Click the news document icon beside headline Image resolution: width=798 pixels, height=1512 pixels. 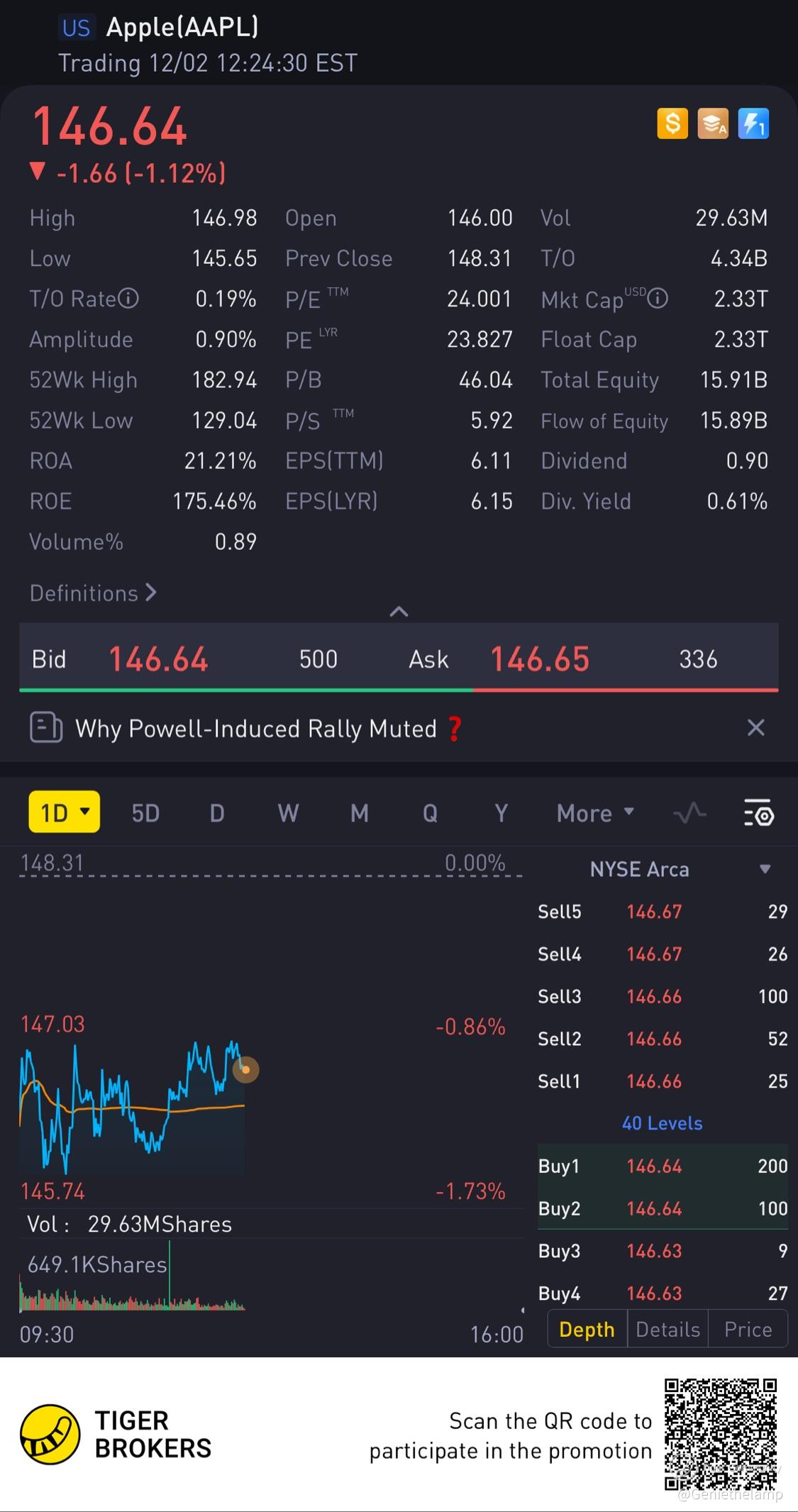coord(46,728)
